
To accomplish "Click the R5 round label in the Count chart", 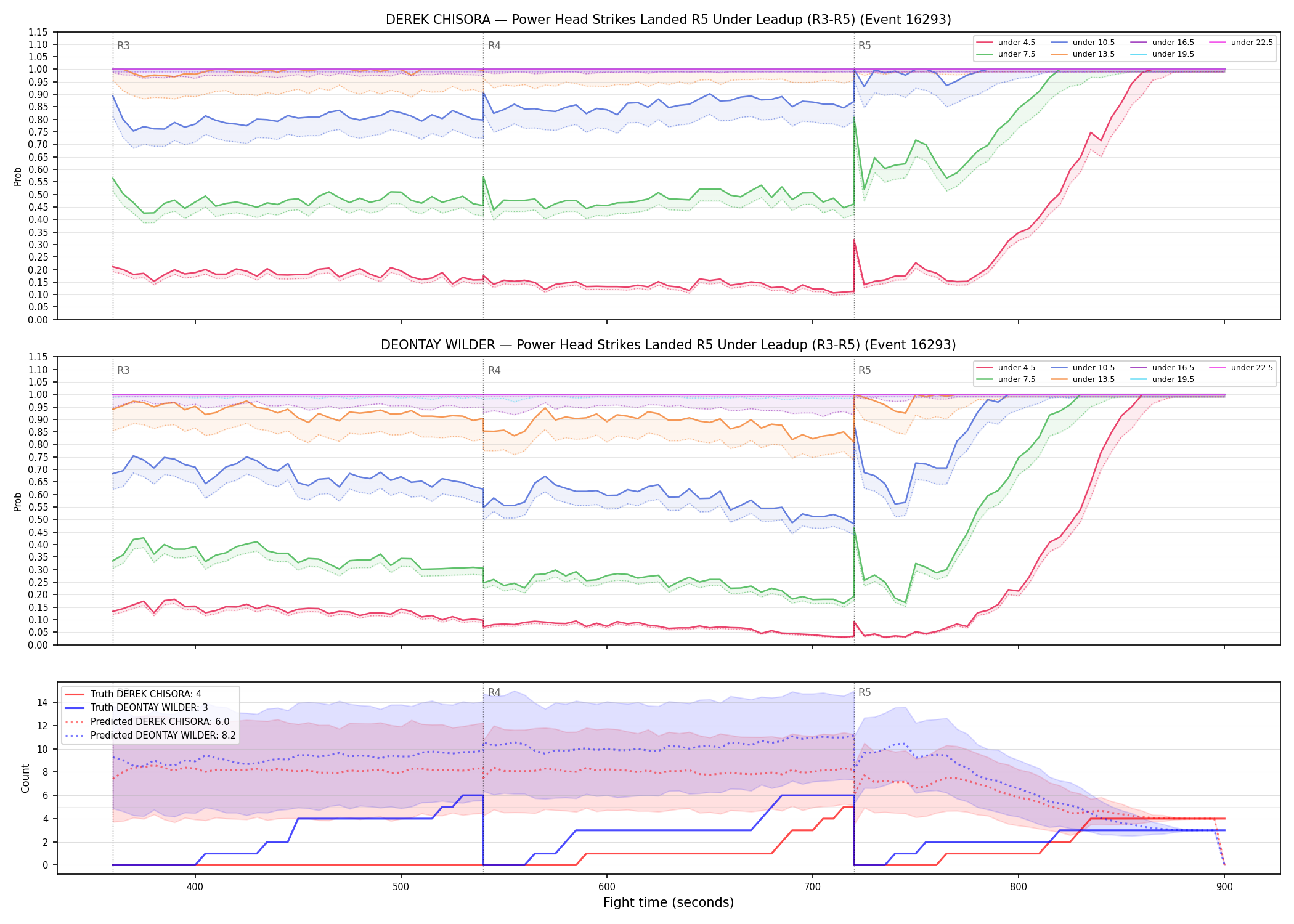I will coord(865,692).
